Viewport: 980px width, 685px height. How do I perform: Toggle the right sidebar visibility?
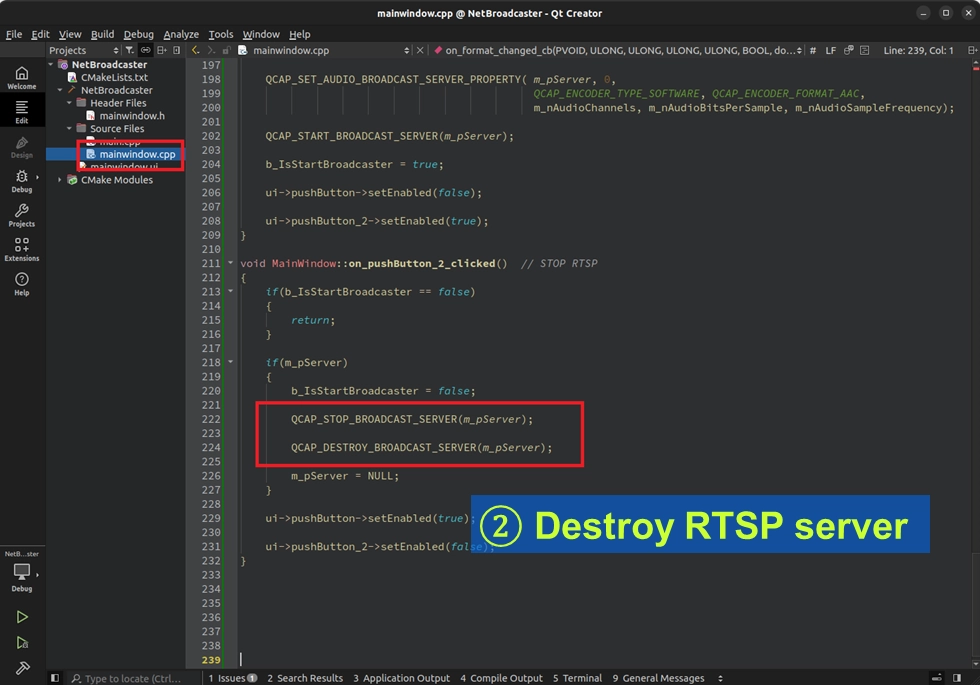click(x=957, y=678)
